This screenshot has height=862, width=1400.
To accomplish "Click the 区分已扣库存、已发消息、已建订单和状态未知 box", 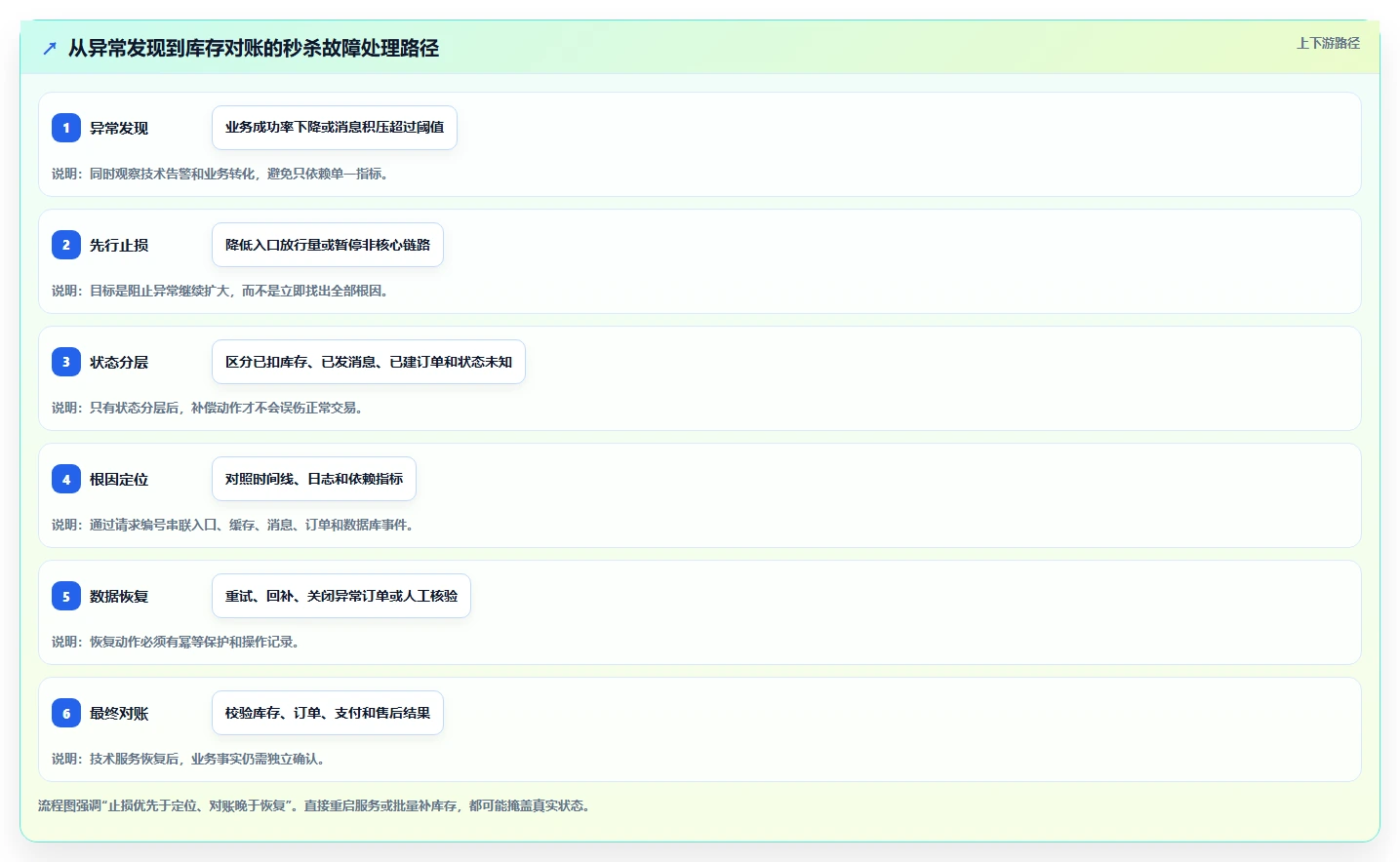I will click(369, 362).
